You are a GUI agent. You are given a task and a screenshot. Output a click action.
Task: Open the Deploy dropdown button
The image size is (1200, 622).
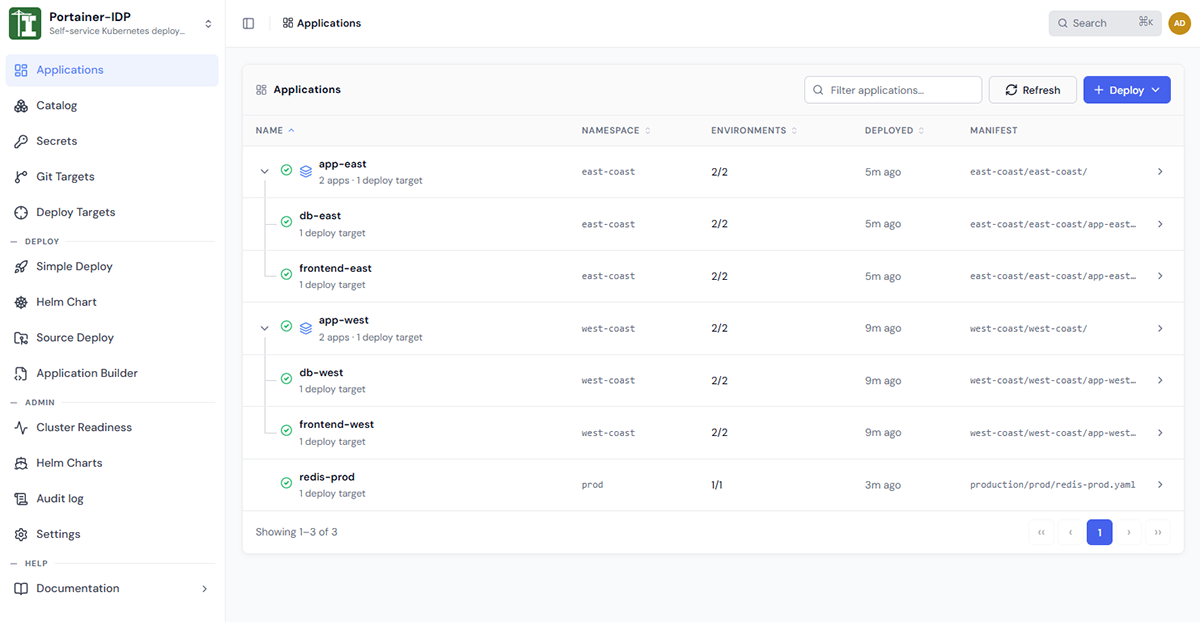point(1127,90)
